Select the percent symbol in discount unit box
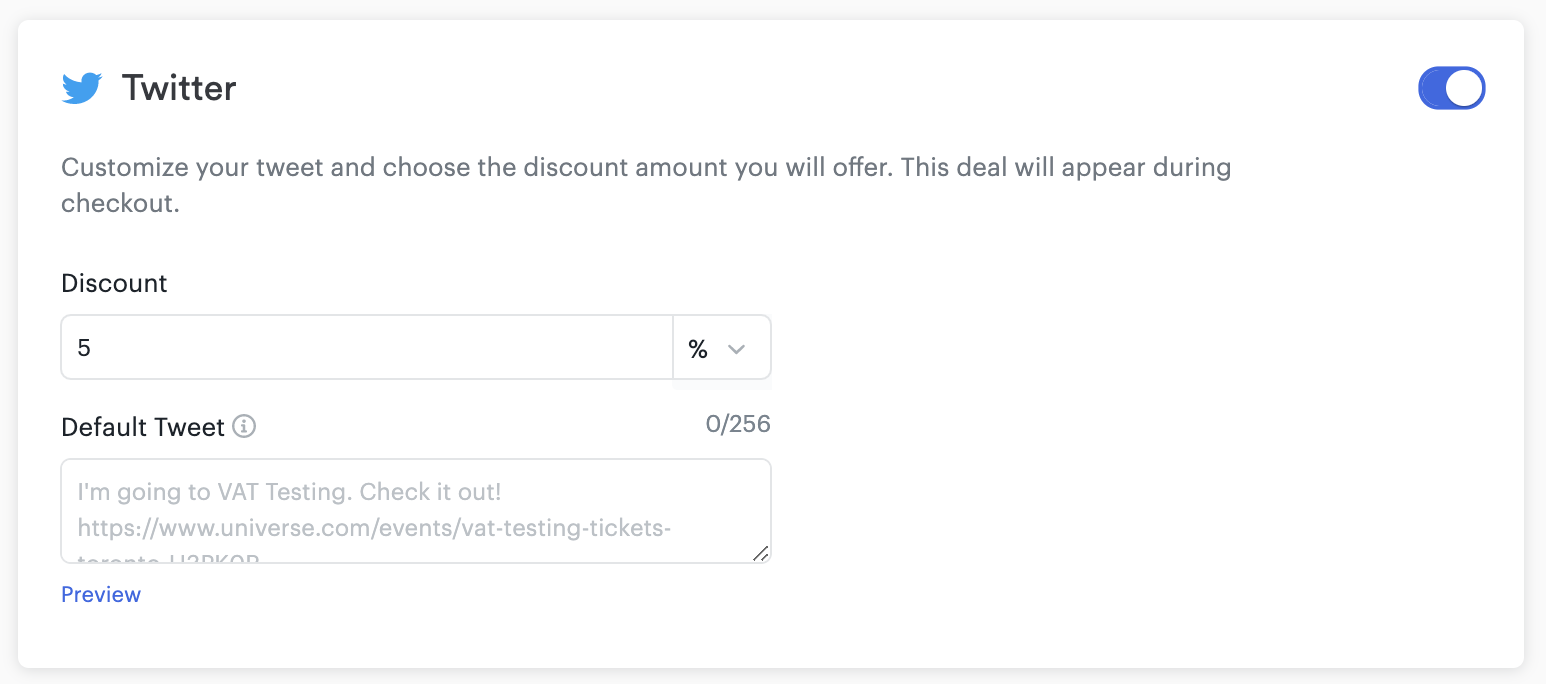The height and width of the screenshot is (684, 1546). 698,349
